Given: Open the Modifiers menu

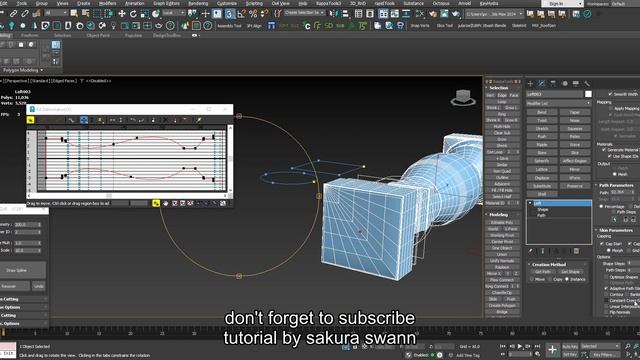Looking at the screenshot, I should 107,3.
